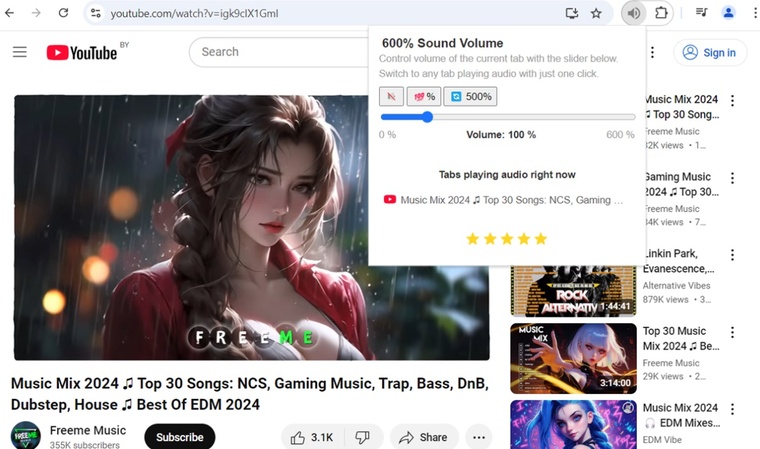Click the YouTube icon in audio tab list
The width and height of the screenshot is (760, 449).
pos(390,199)
